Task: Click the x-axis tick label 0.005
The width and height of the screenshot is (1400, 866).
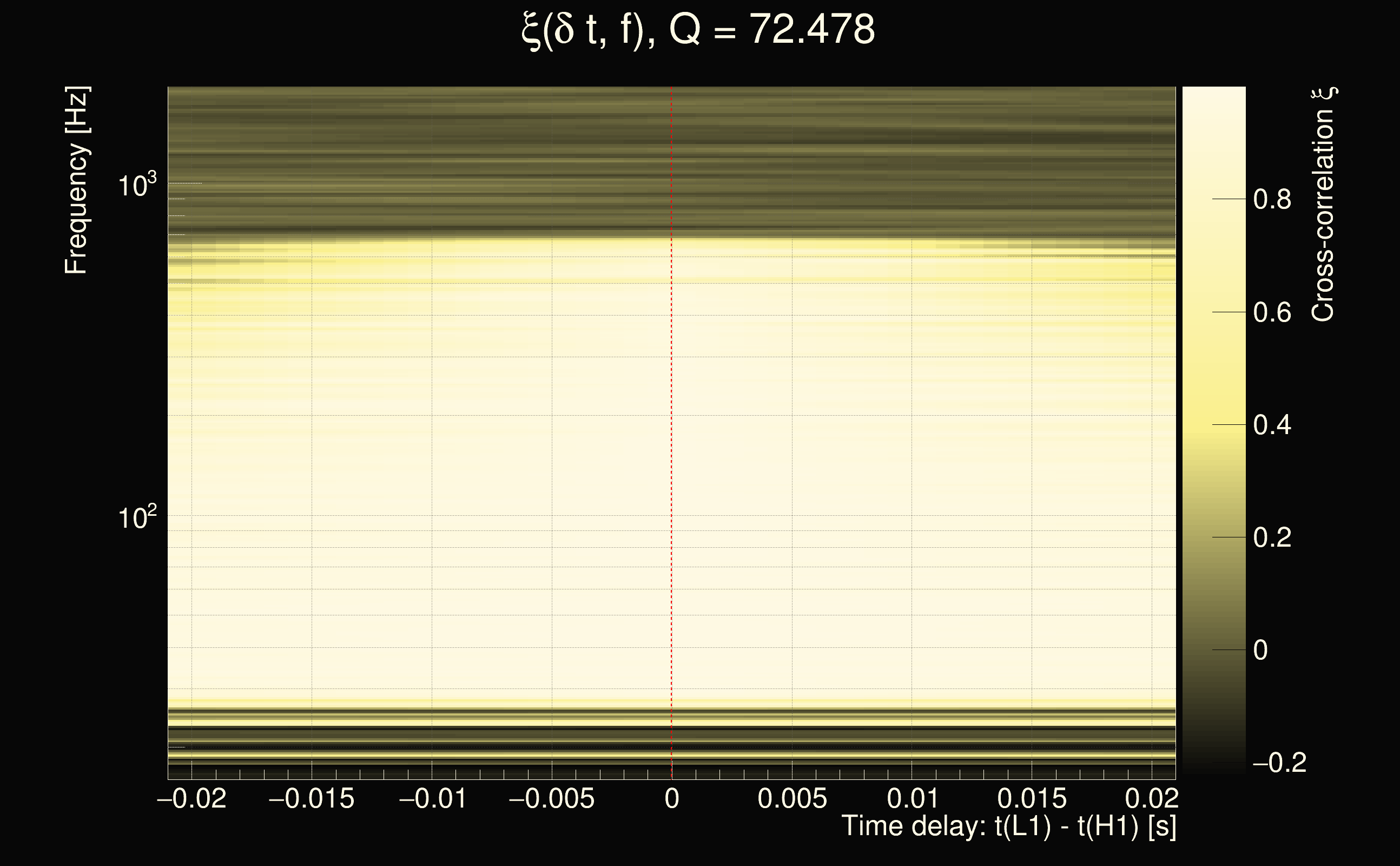Action: coord(792,798)
